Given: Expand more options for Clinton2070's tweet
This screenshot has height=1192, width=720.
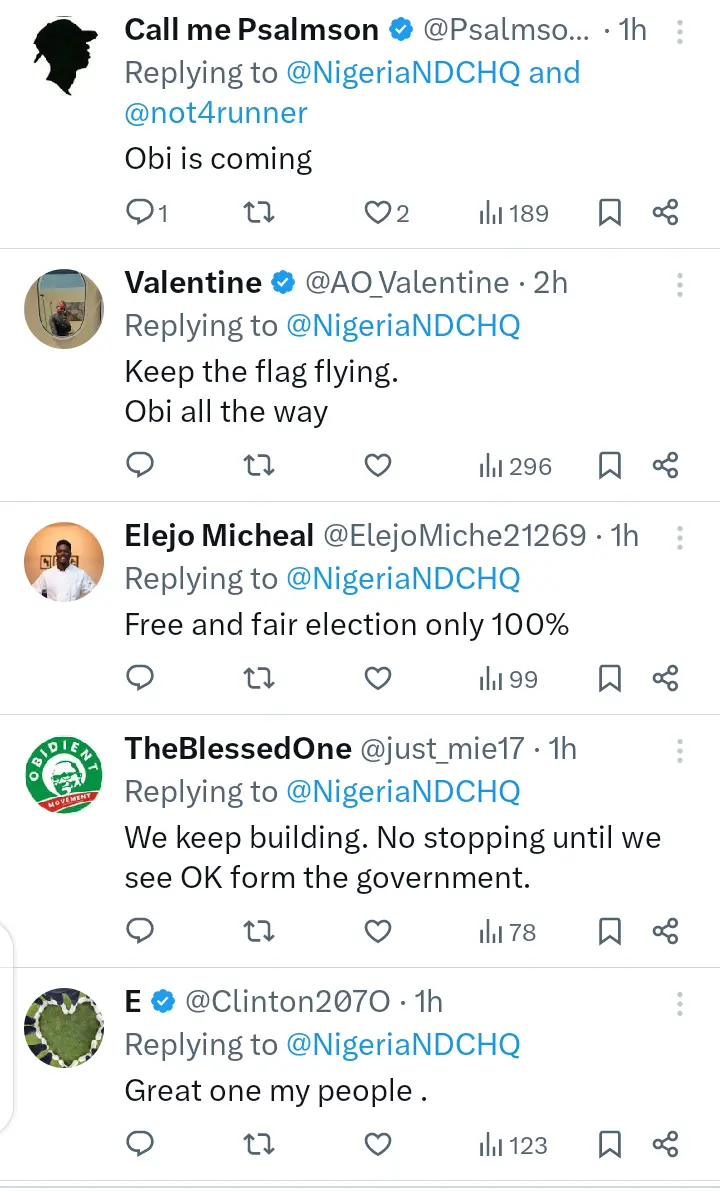Looking at the screenshot, I should (x=679, y=1003).
